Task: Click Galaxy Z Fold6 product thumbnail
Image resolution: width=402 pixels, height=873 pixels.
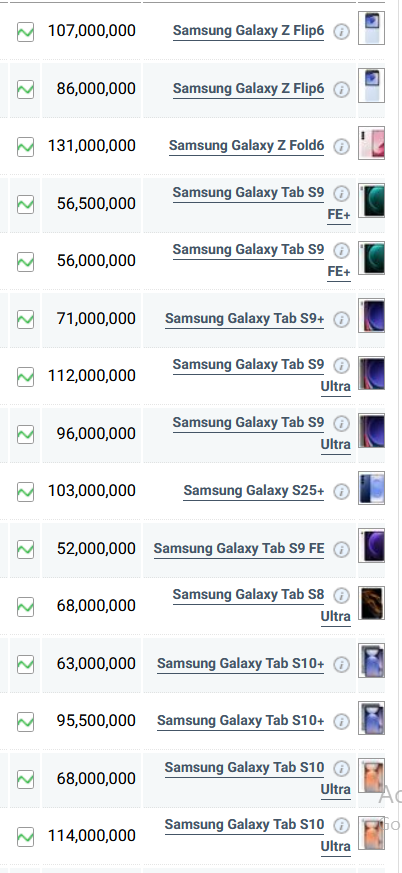Action: (x=371, y=143)
